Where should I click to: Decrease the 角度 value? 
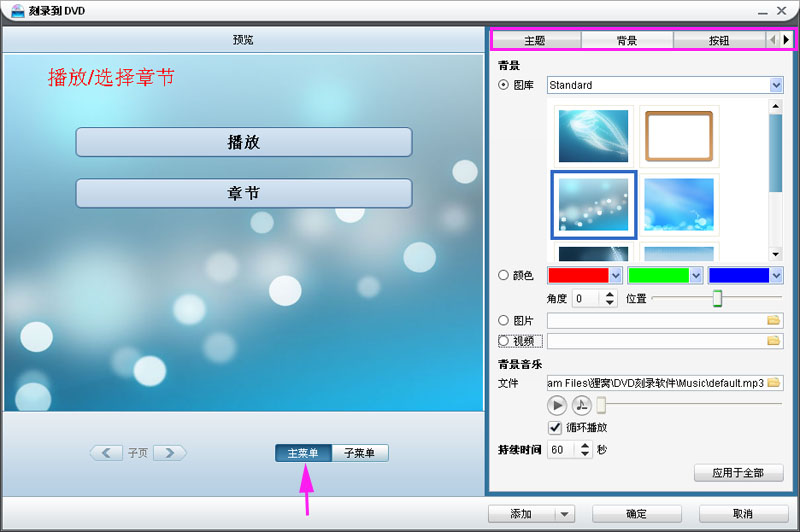(x=610, y=302)
